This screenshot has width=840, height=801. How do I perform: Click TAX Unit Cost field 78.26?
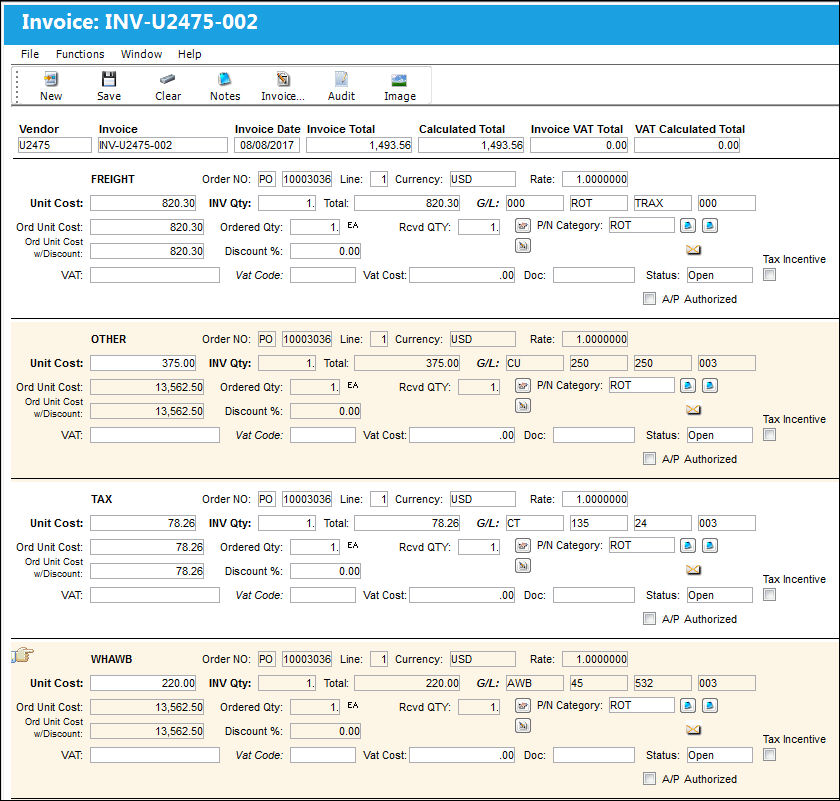click(x=143, y=523)
